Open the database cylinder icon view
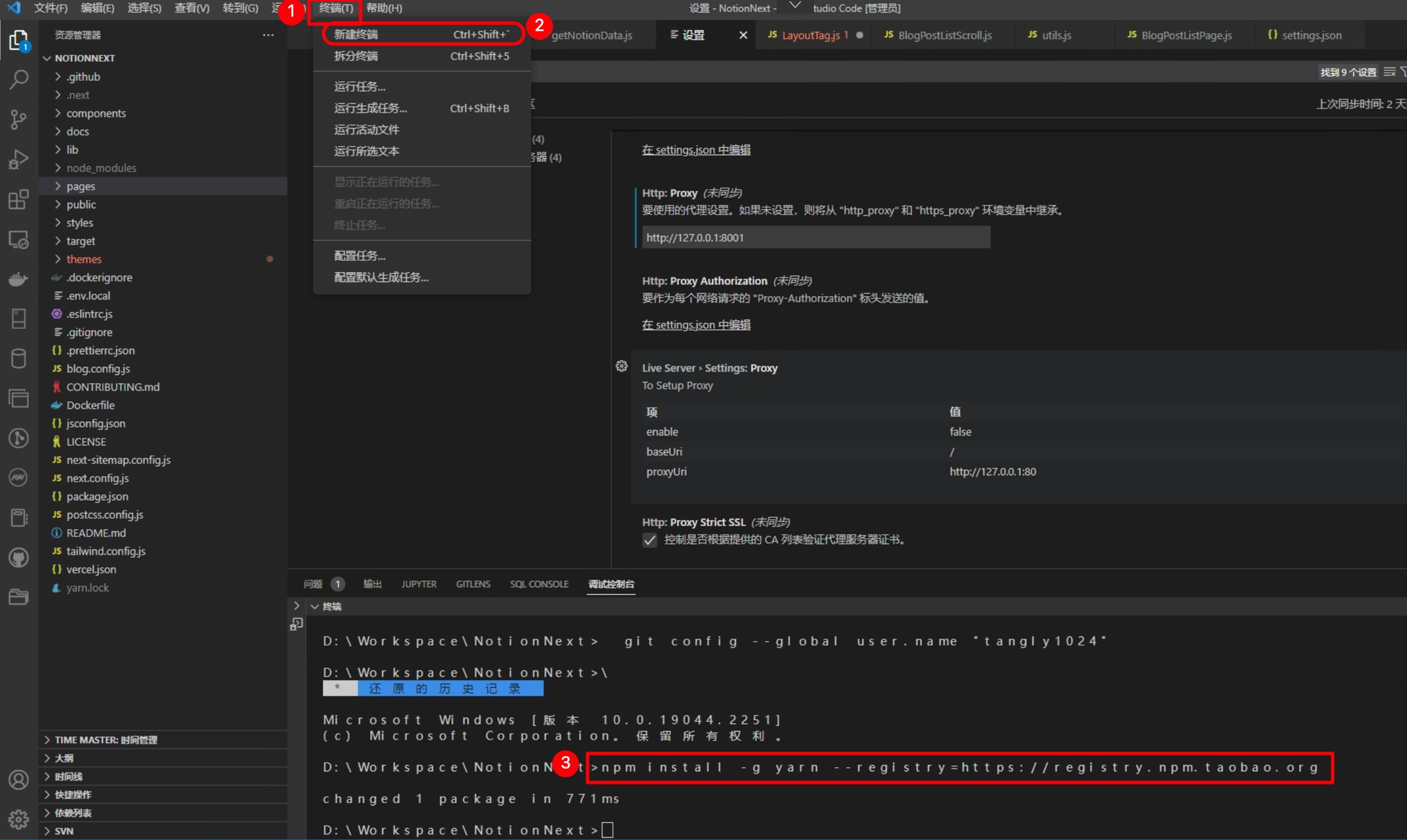Image resolution: width=1407 pixels, height=840 pixels. click(x=19, y=359)
